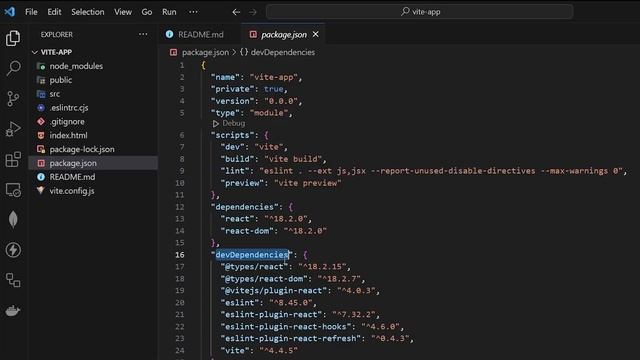This screenshot has width=640, height=360.
Task: Click the selected devDependencies text
Action: [252, 255]
